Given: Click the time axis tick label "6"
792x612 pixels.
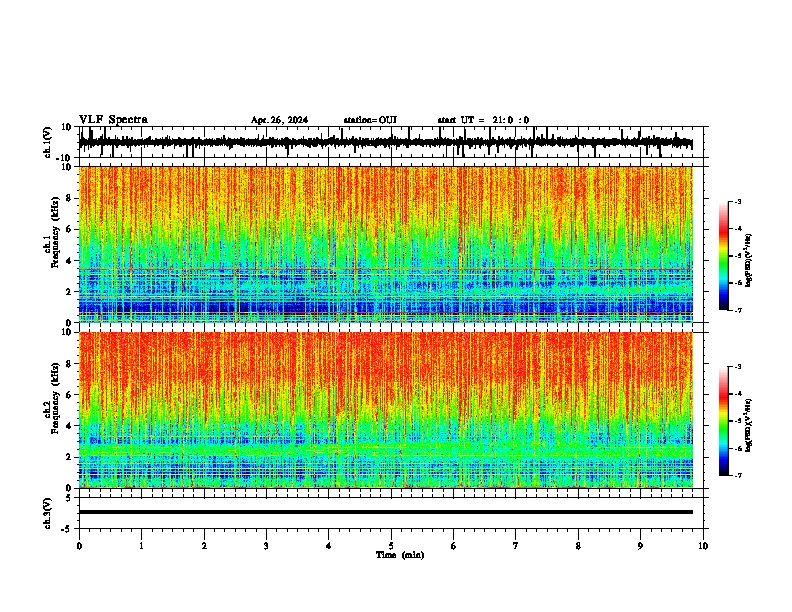Looking at the screenshot, I should tap(454, 546).
